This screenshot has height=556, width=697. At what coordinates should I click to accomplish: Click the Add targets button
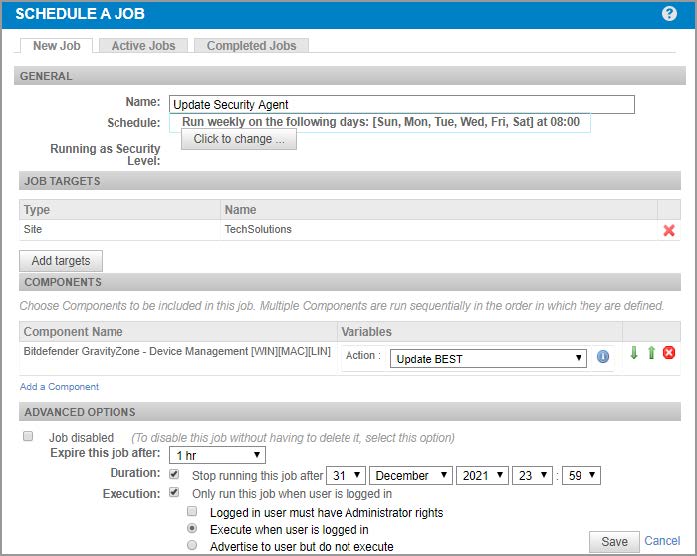(x=61, y=261)
